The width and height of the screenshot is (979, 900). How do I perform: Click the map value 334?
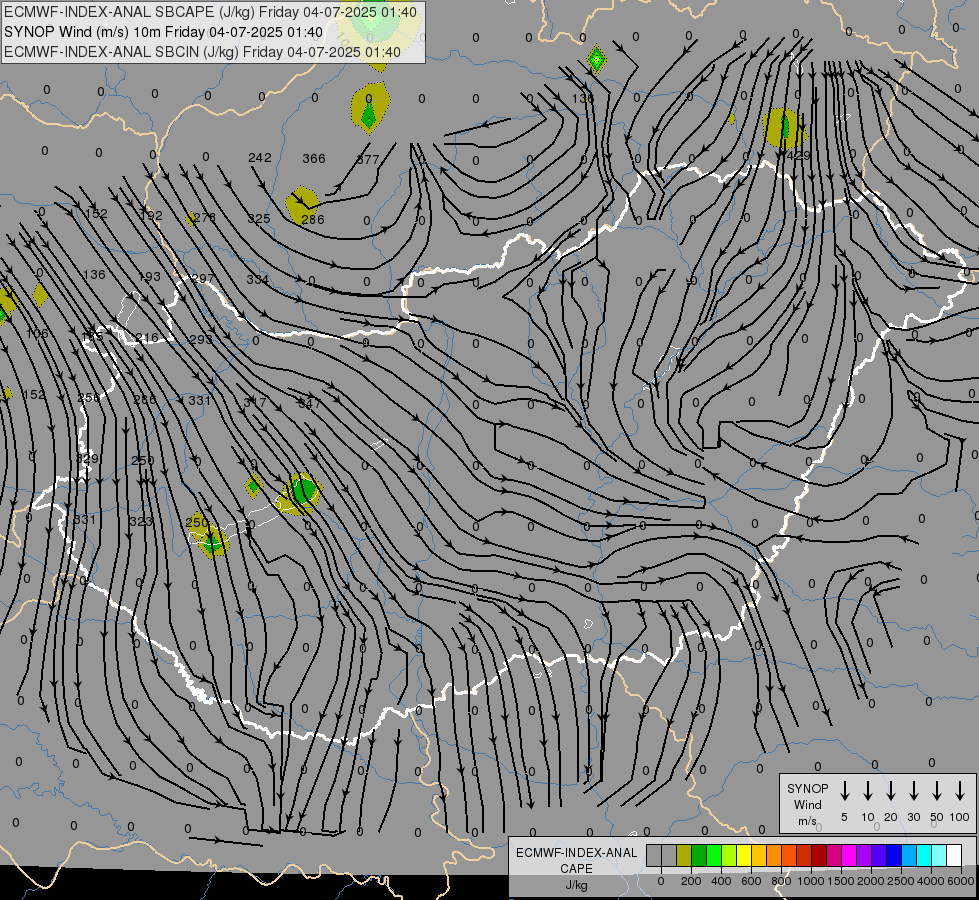258,279
